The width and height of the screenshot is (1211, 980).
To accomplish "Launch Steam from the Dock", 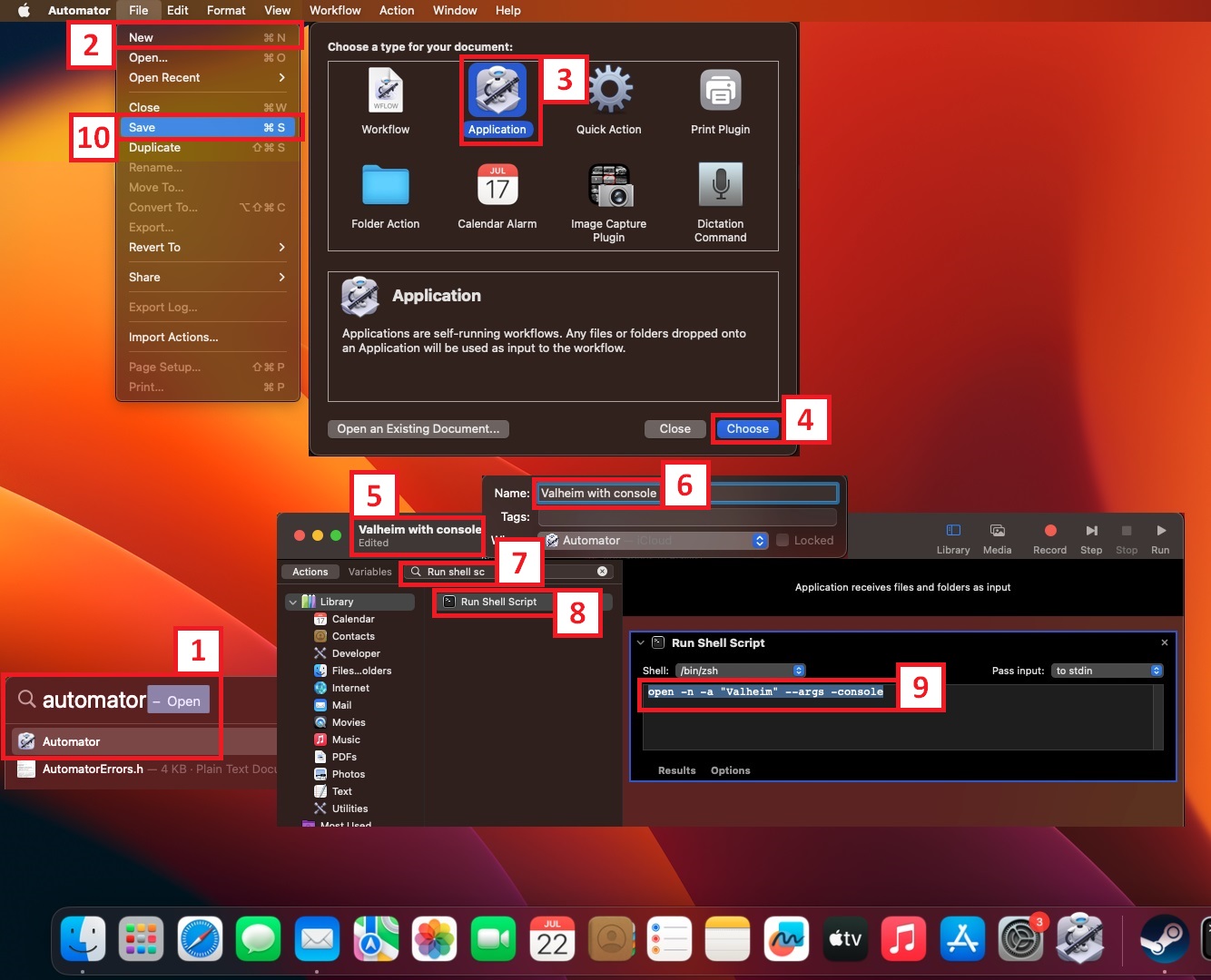I will 1165,938.
